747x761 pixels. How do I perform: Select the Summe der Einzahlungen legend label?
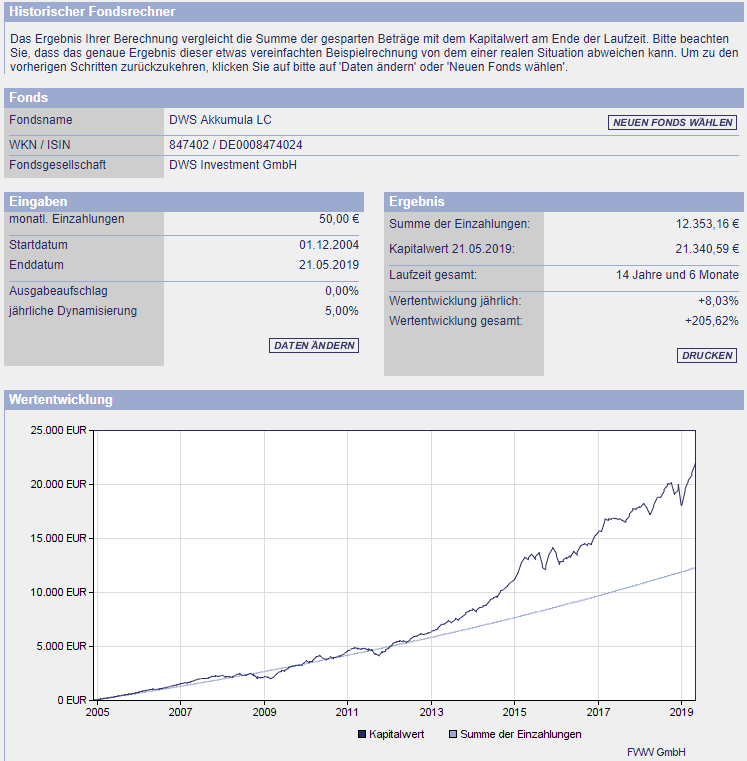(521, 734)
